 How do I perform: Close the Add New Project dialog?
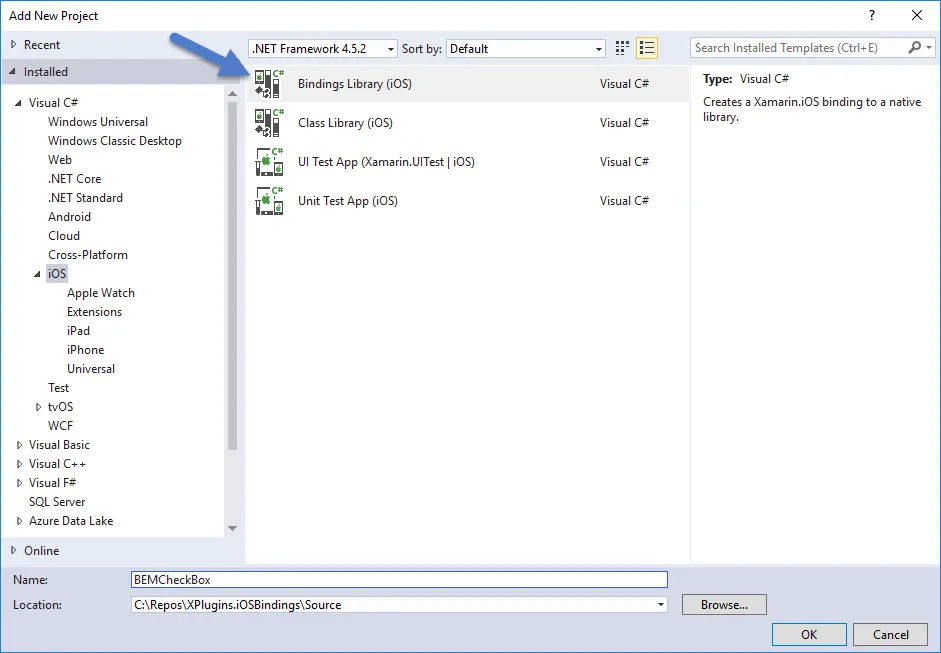click(x=917, y=16)
